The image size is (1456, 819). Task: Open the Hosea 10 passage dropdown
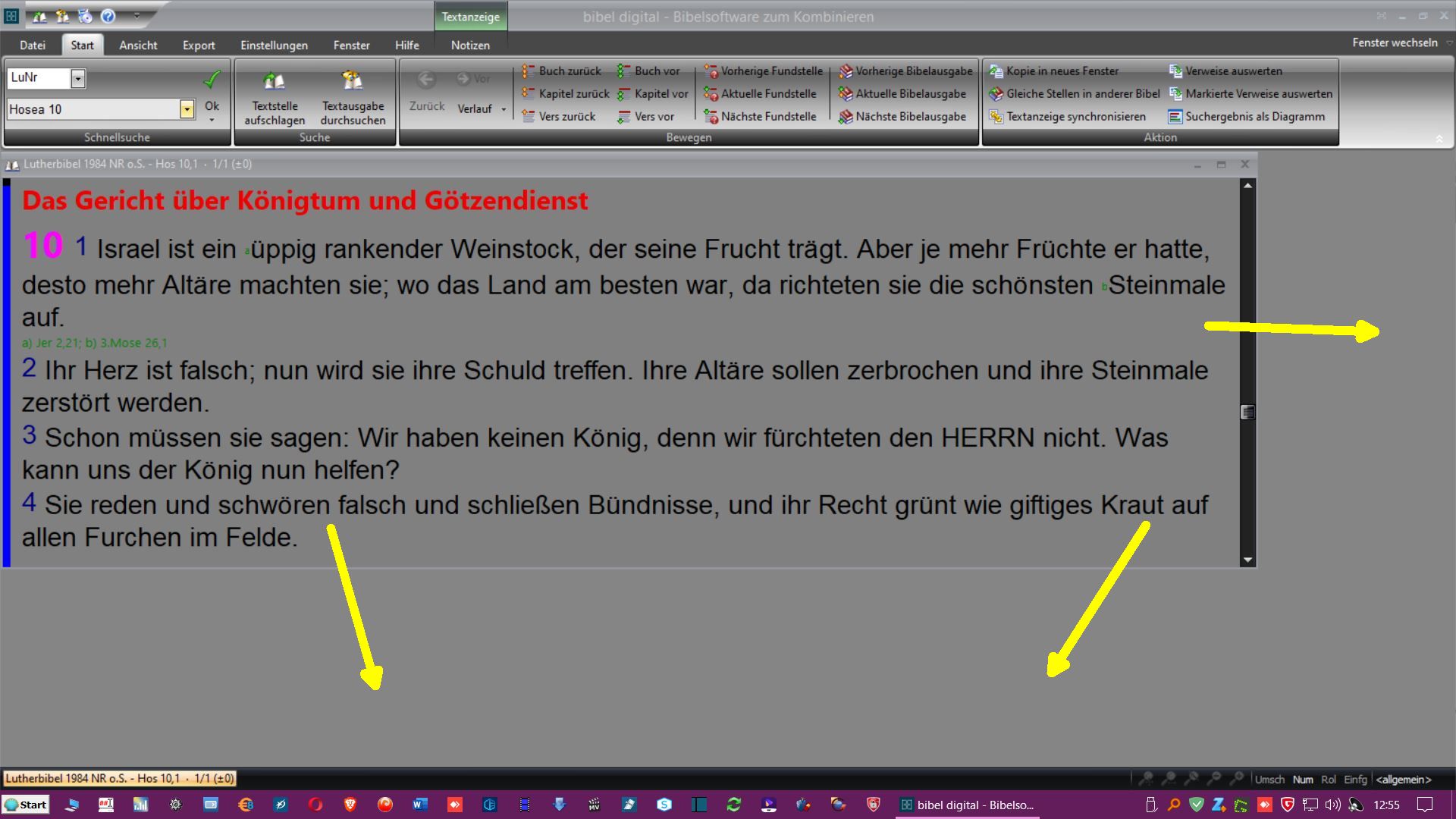point(187,109)
